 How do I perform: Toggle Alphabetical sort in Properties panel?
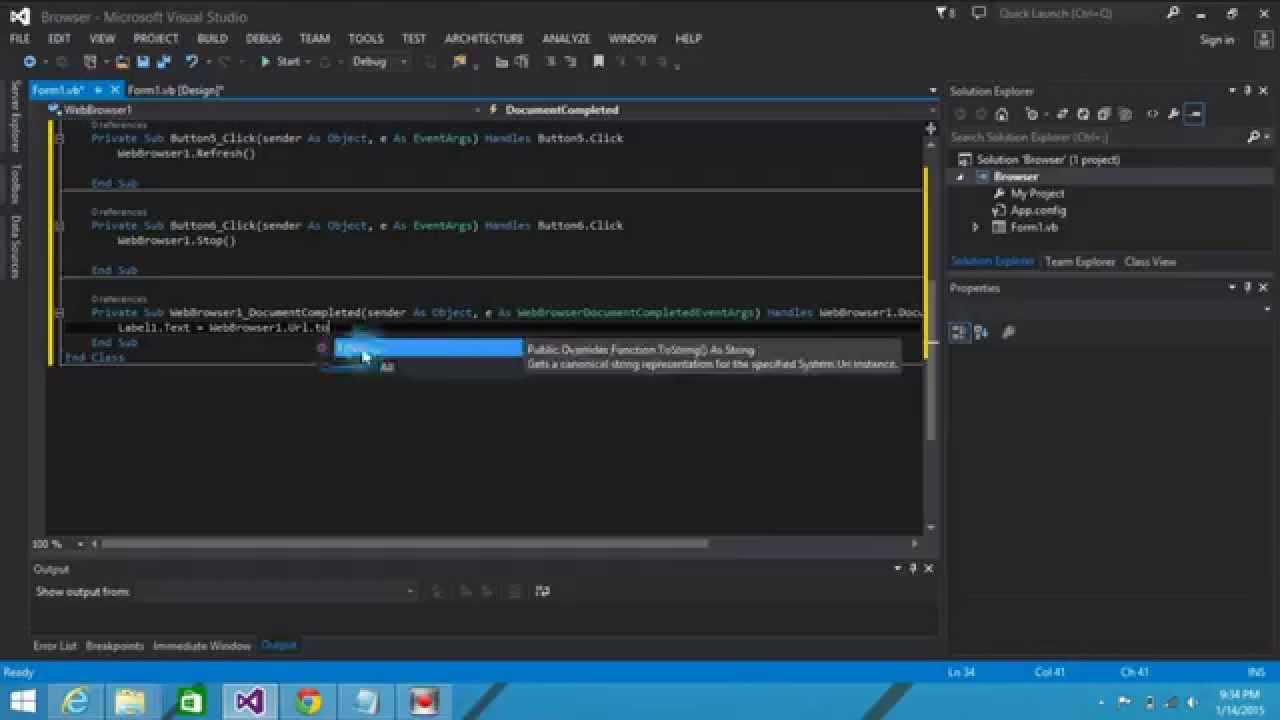point(980,333)
